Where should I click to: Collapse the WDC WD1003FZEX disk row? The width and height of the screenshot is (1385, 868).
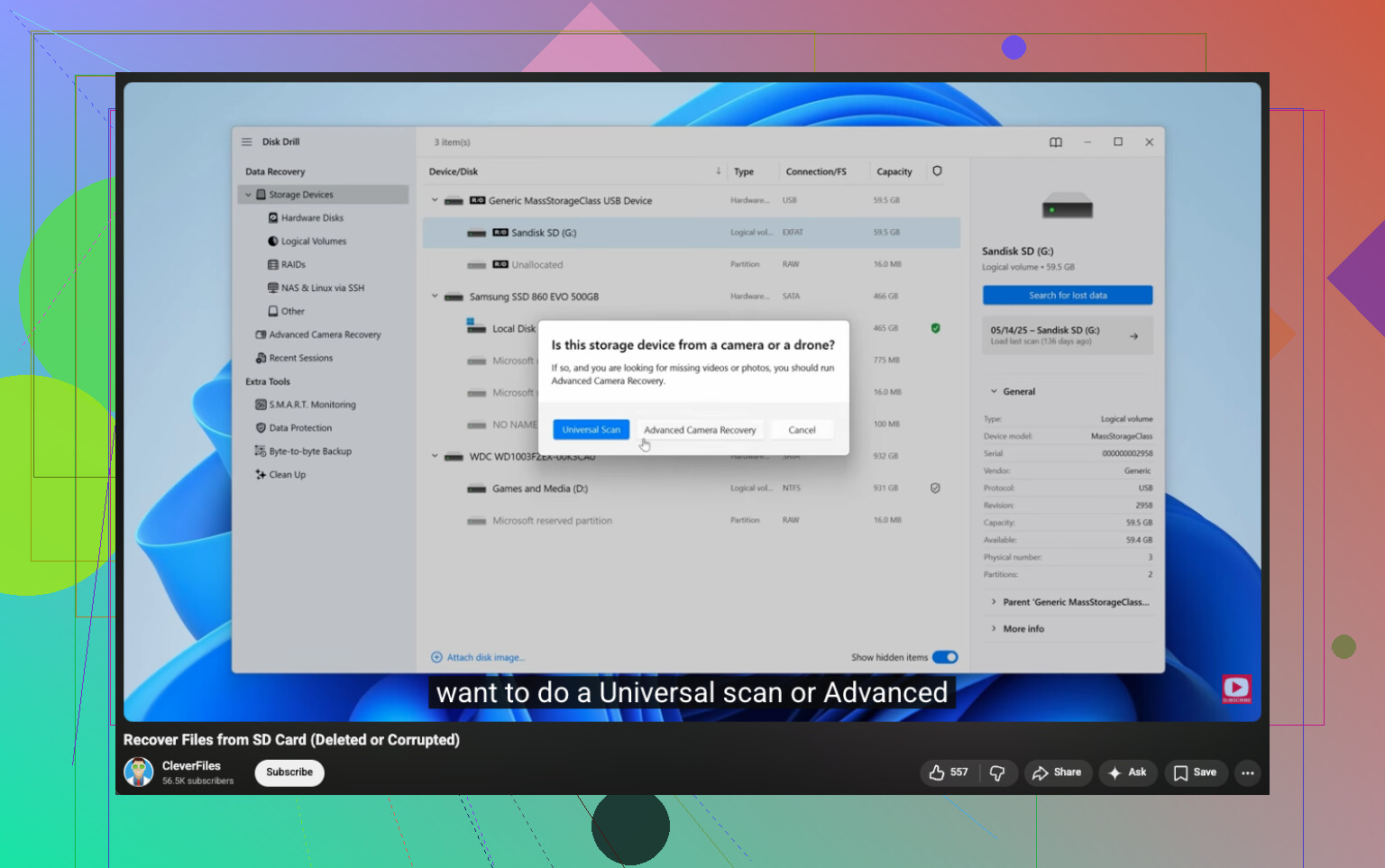coord(435,456)
